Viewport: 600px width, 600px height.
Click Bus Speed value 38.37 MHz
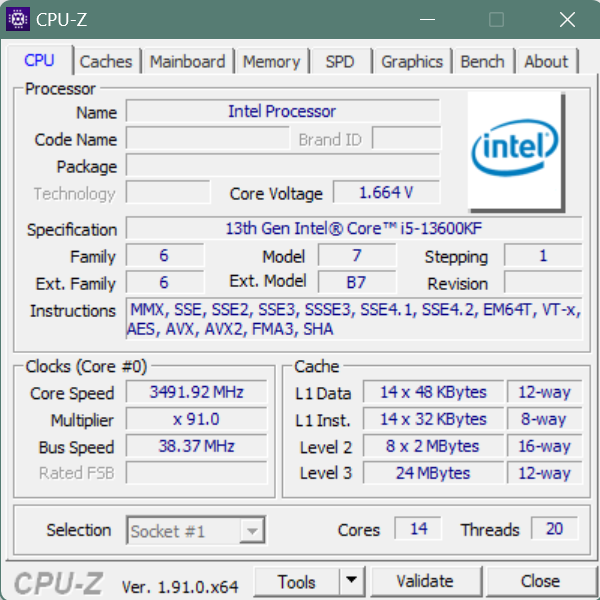pyautogui.click(x=196, y=446)
